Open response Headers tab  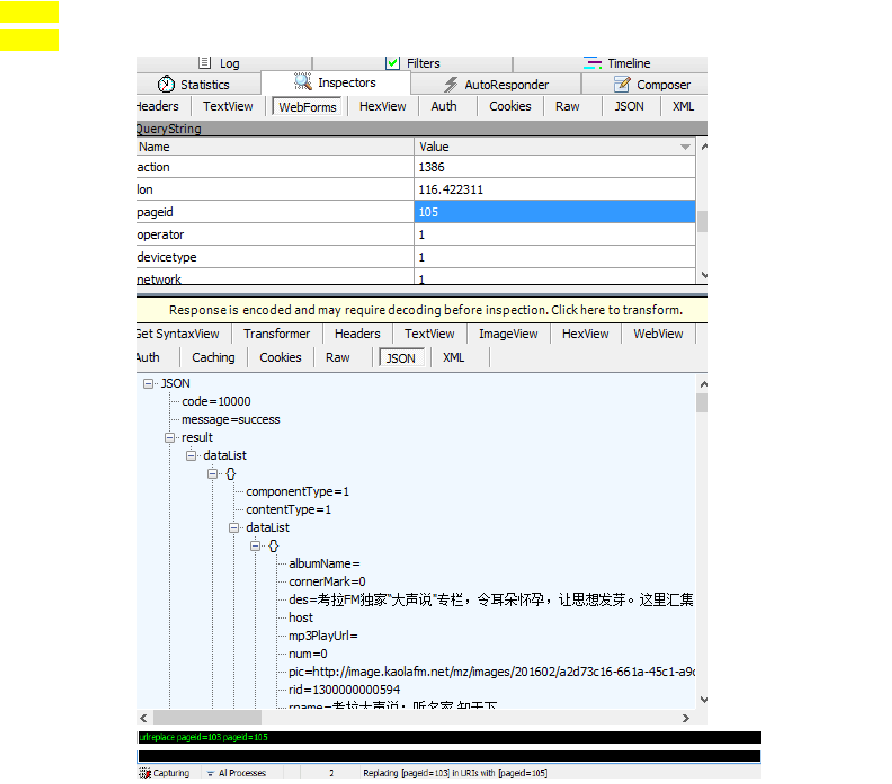[357, 334]
